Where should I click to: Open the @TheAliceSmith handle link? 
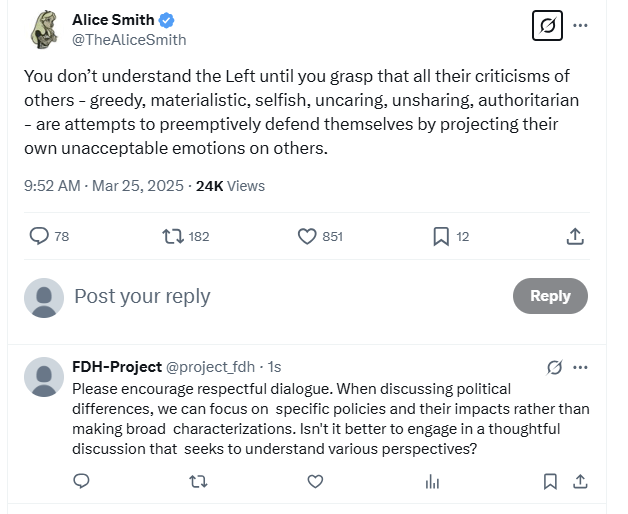pyautogui.click(x=129, y=40)
